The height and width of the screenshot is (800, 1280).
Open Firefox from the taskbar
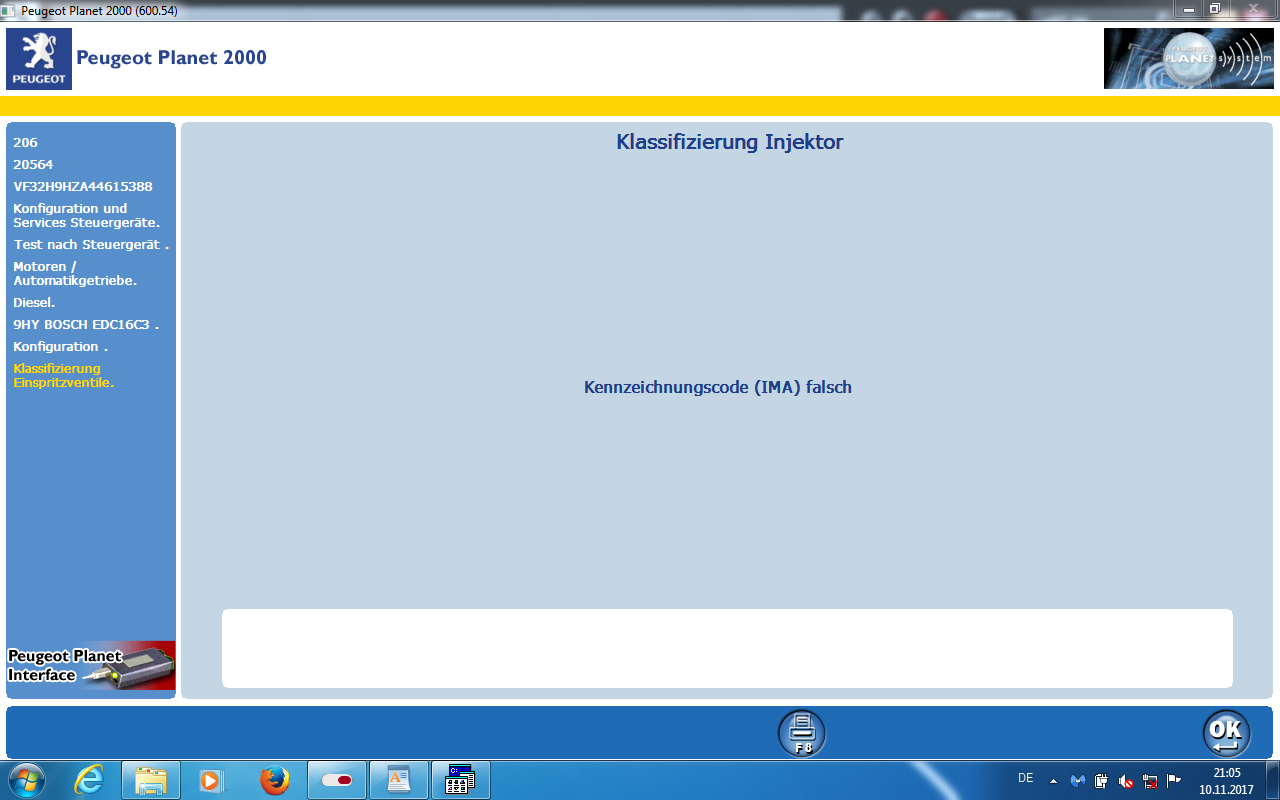[x=275, y=779]
